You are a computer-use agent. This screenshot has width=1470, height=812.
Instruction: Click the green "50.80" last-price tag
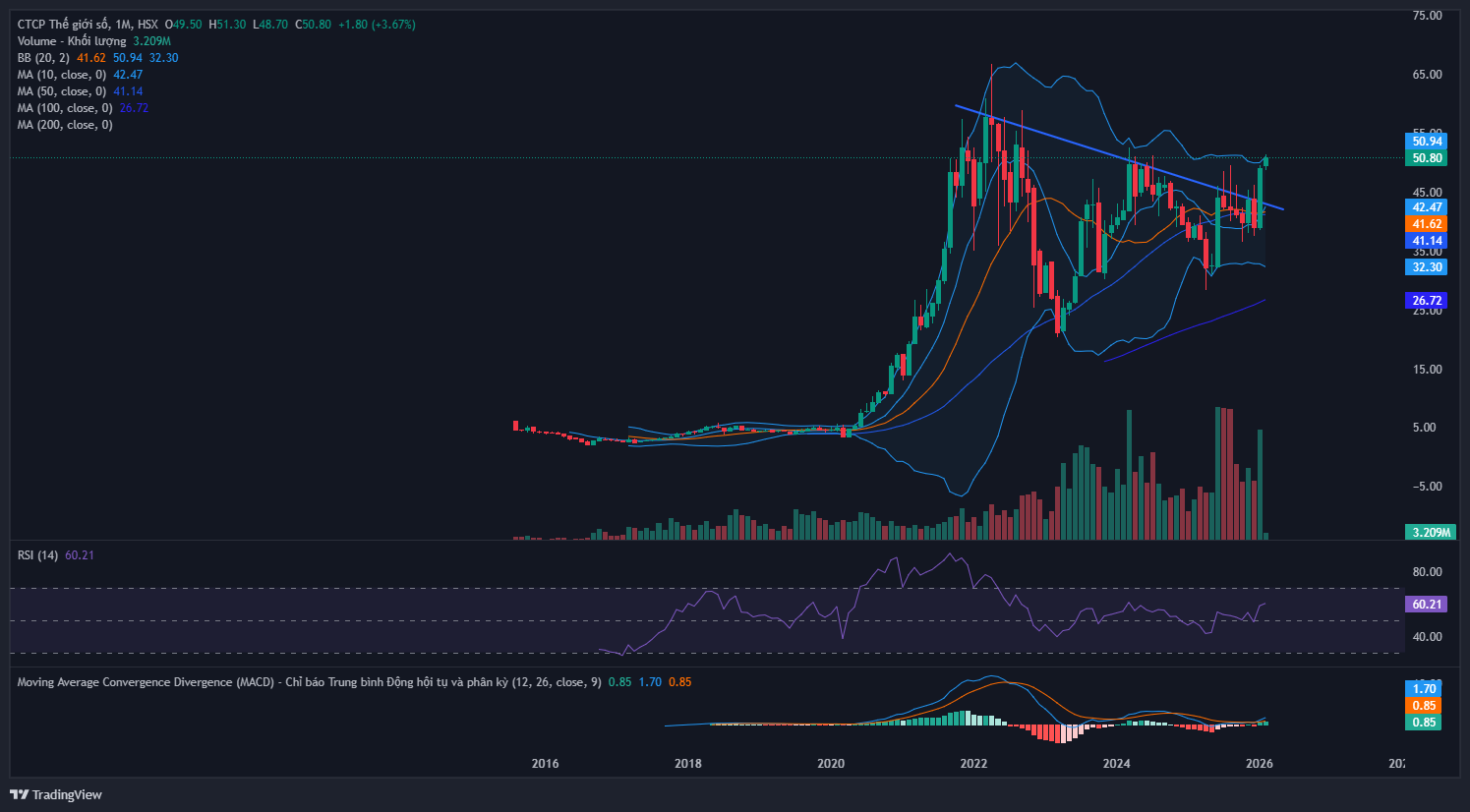click(1427, 158)
